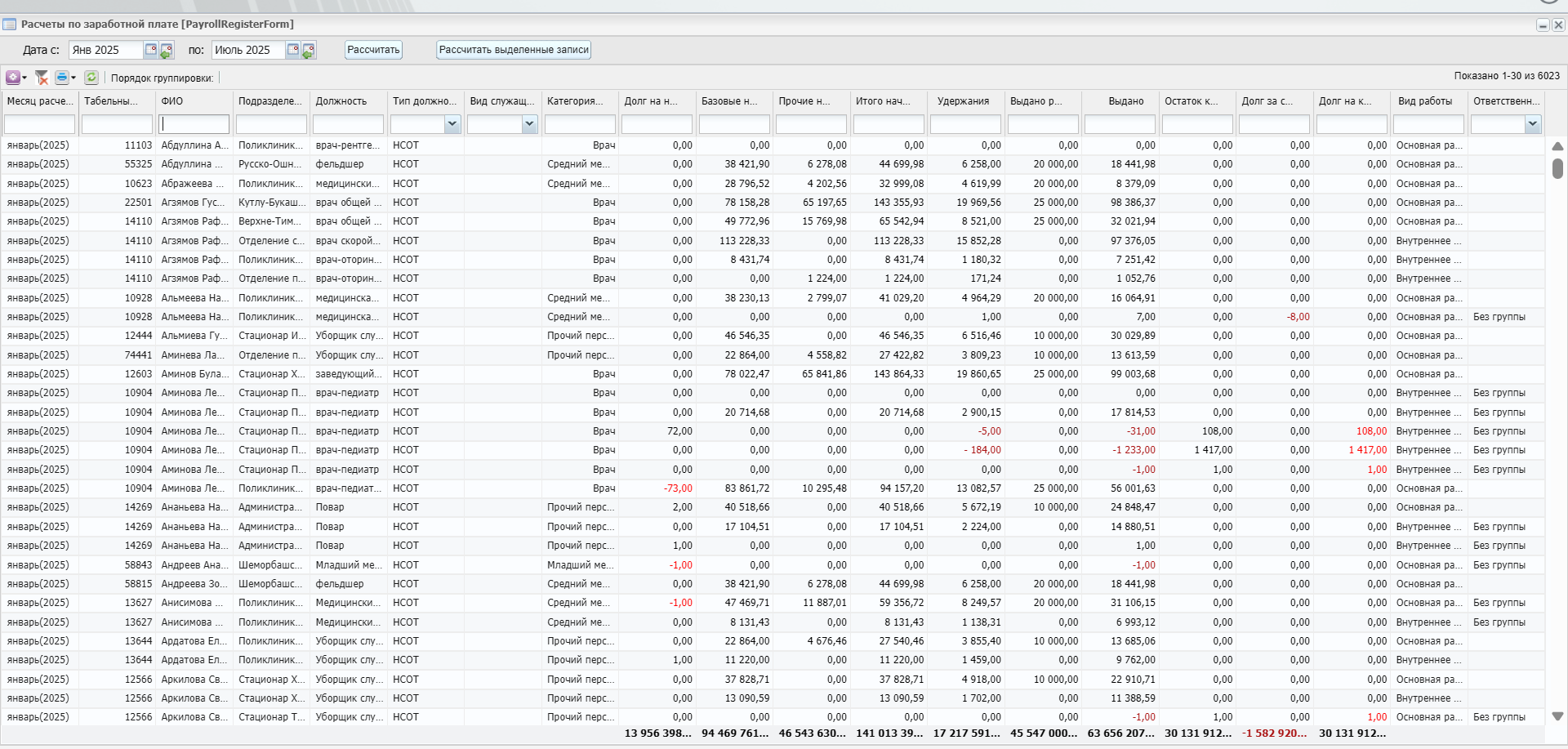This screenshot has height=749, width=1568.
Task: Sort by the 'Выдано' column header
Action: 1120,101
